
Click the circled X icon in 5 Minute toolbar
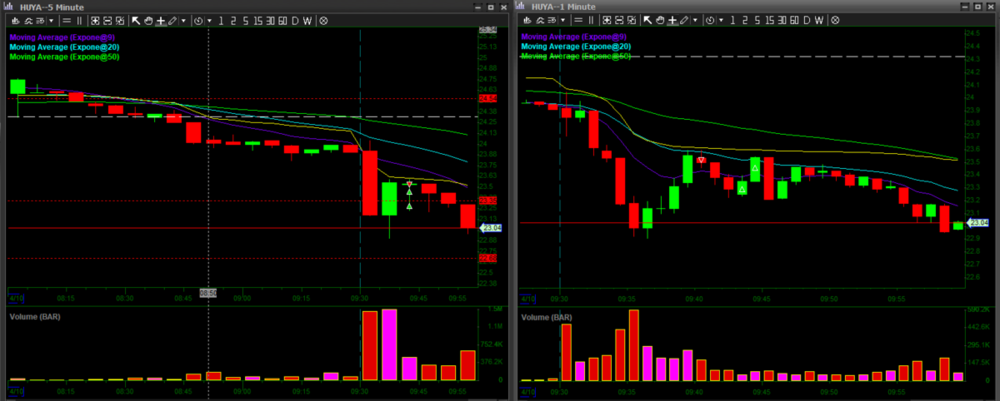click(x=323, y=21)
